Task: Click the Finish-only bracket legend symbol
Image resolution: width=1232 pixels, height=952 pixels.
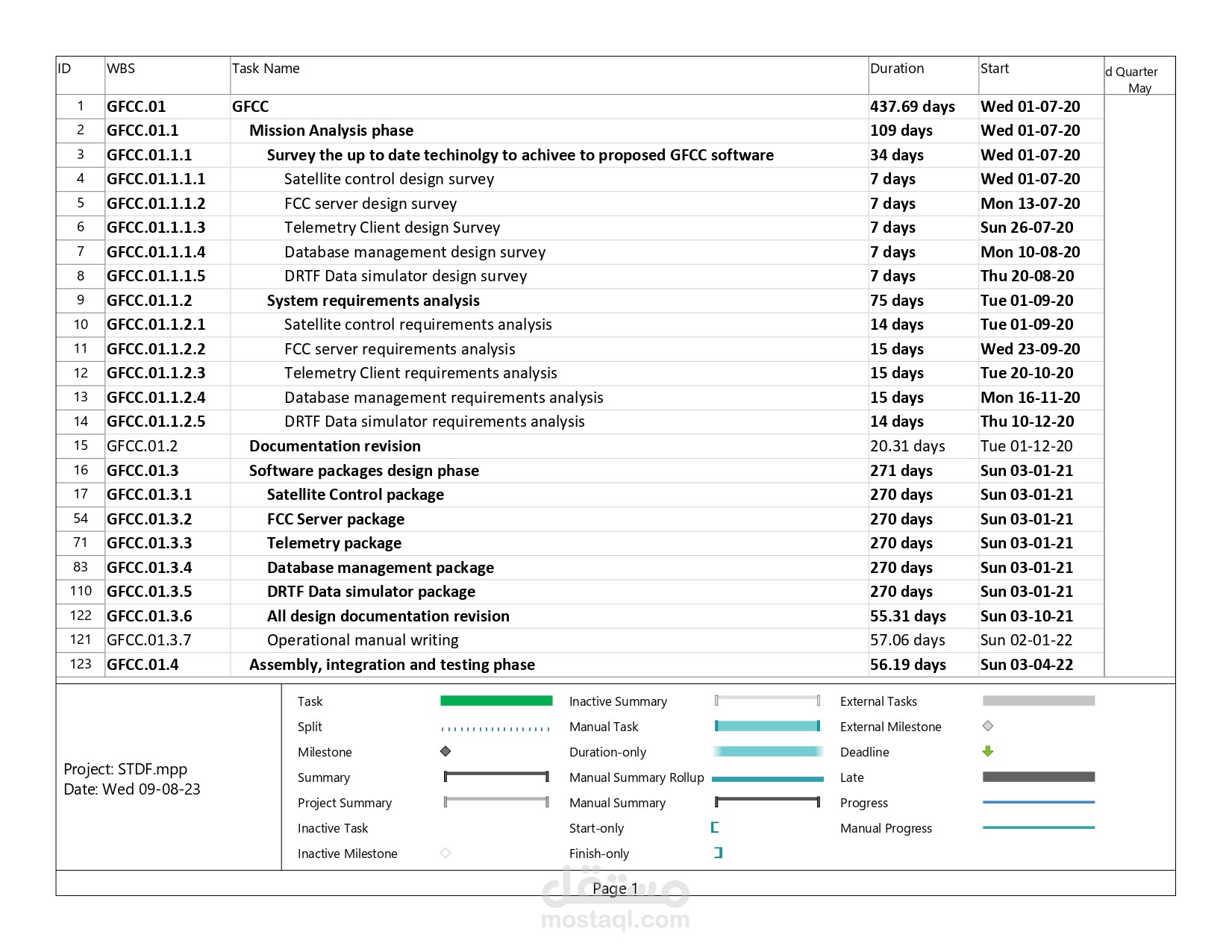Action: pyautogui.click(x=718, y=853)
